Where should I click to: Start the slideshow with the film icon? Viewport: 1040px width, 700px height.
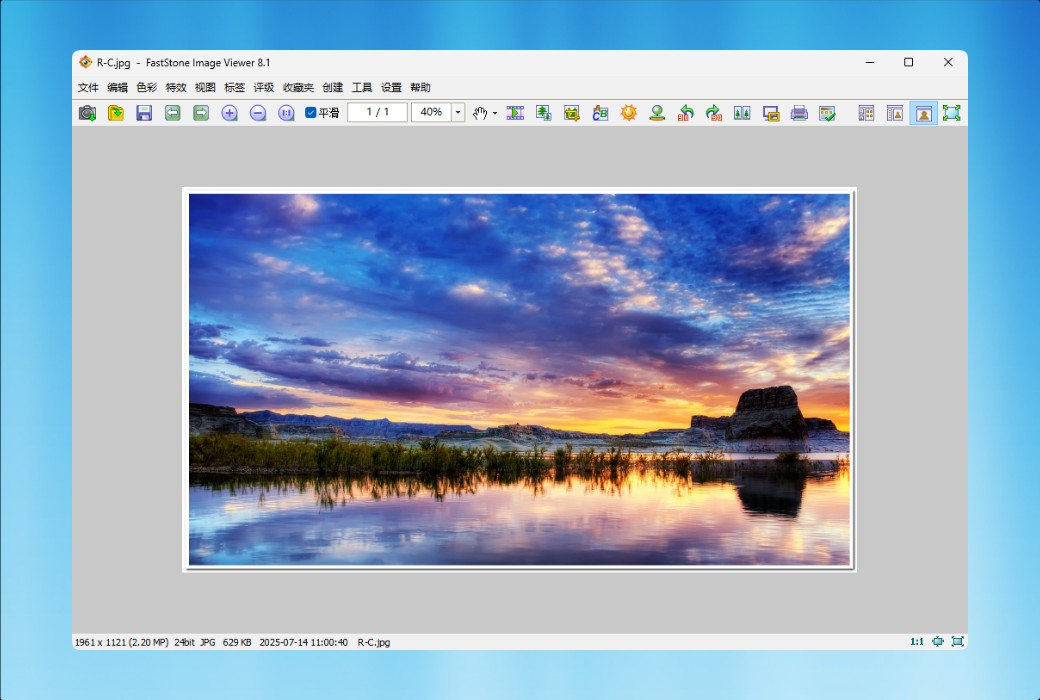pyautogui.click(x=515, y=113)
